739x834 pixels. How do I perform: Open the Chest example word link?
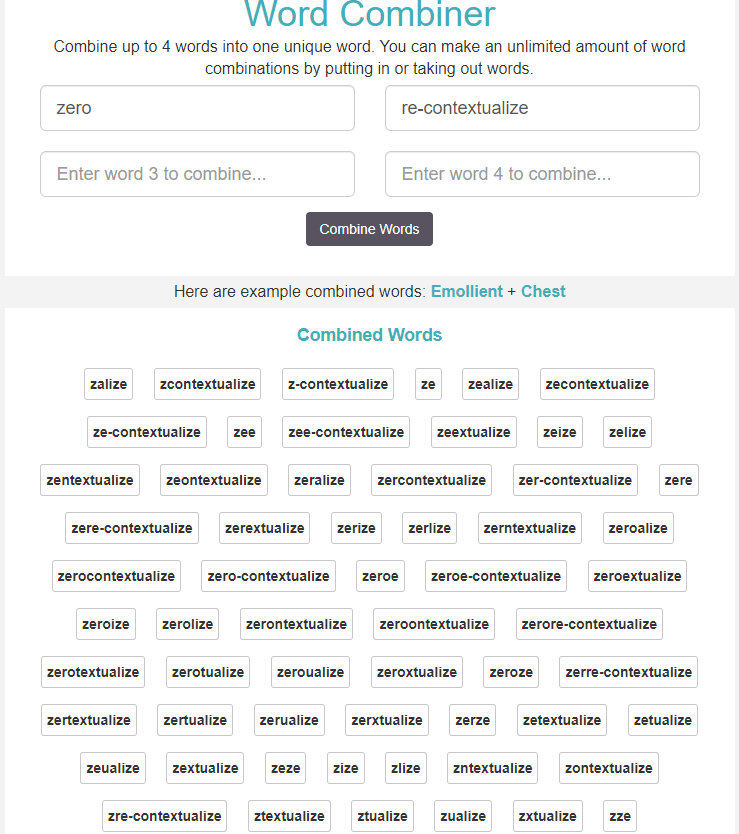(543, 292)
